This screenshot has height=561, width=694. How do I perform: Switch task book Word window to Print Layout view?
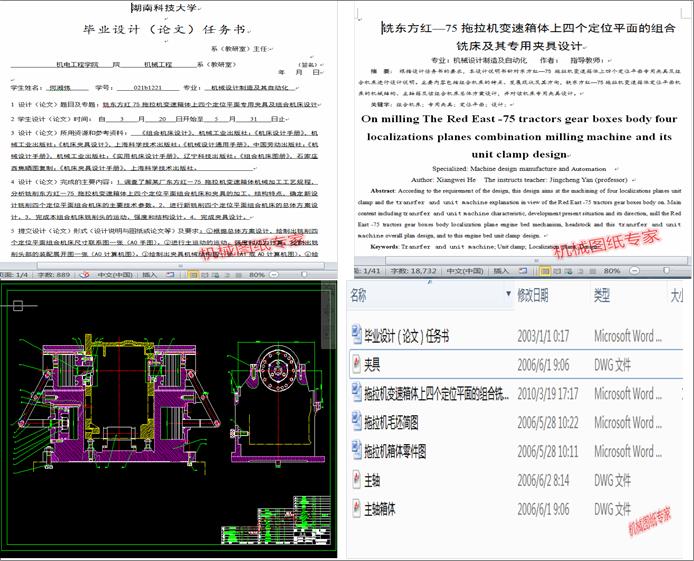coord(193,275)
